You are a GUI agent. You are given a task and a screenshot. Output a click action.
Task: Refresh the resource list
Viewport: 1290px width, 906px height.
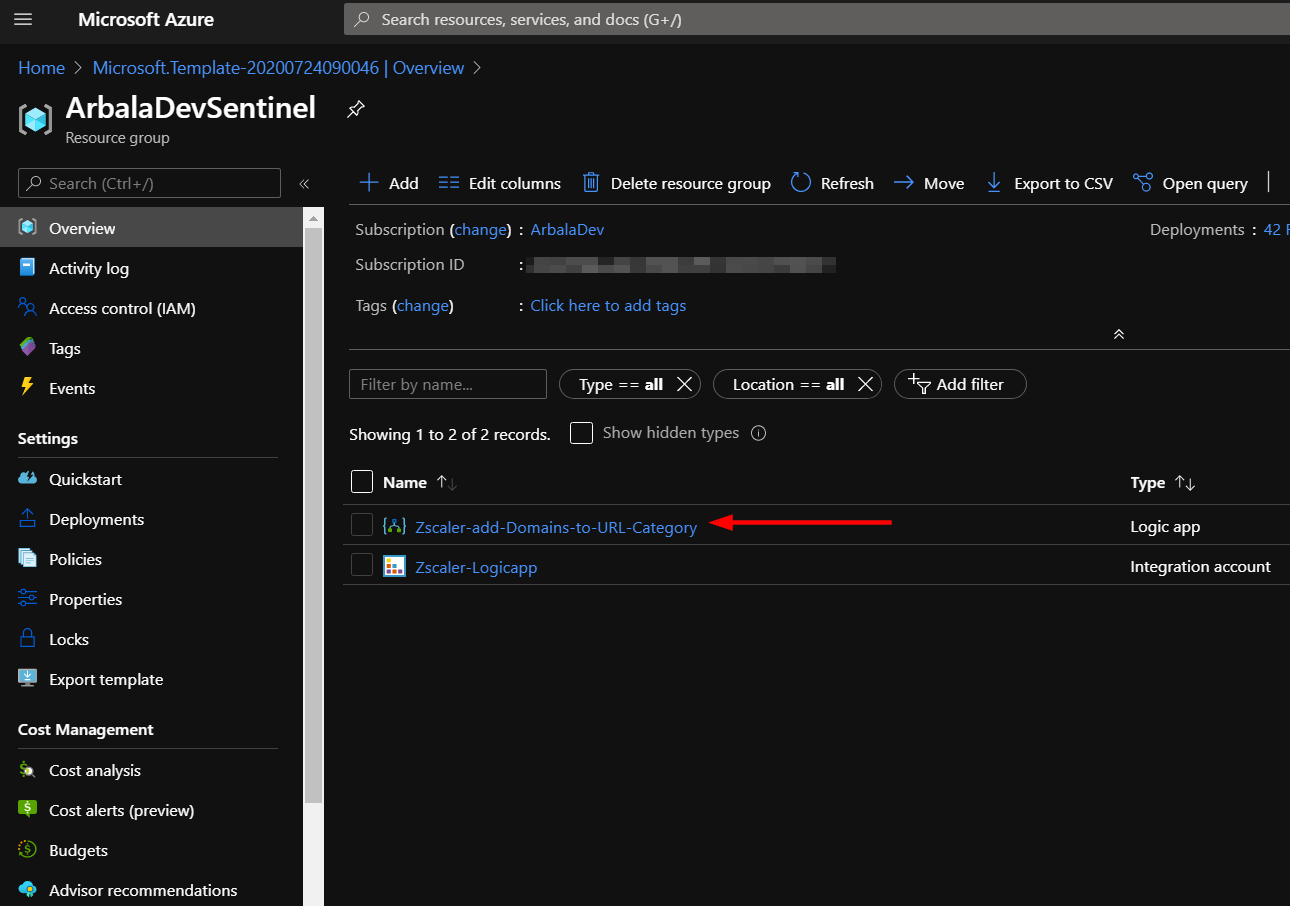point(832,183)
